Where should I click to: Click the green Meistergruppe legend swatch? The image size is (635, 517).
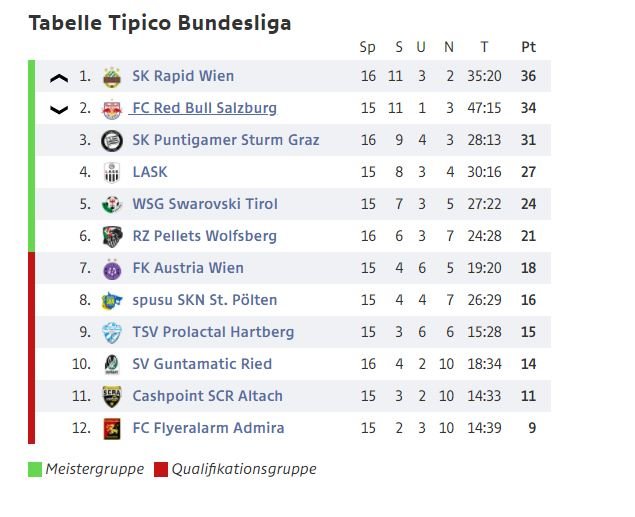pos(35,469)
